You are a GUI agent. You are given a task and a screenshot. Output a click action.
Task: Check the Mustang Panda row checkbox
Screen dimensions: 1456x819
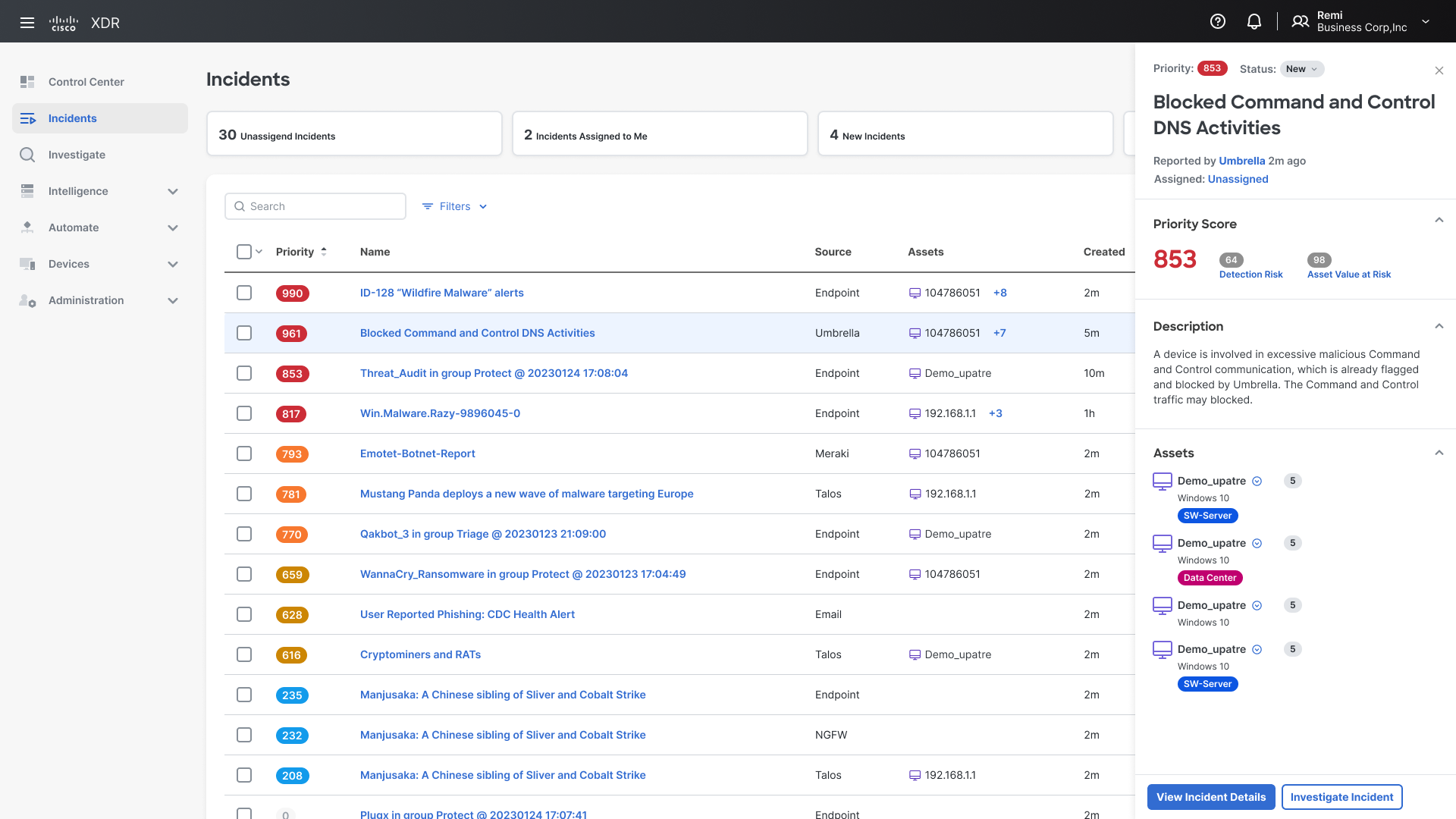click(x=244, y=494)
